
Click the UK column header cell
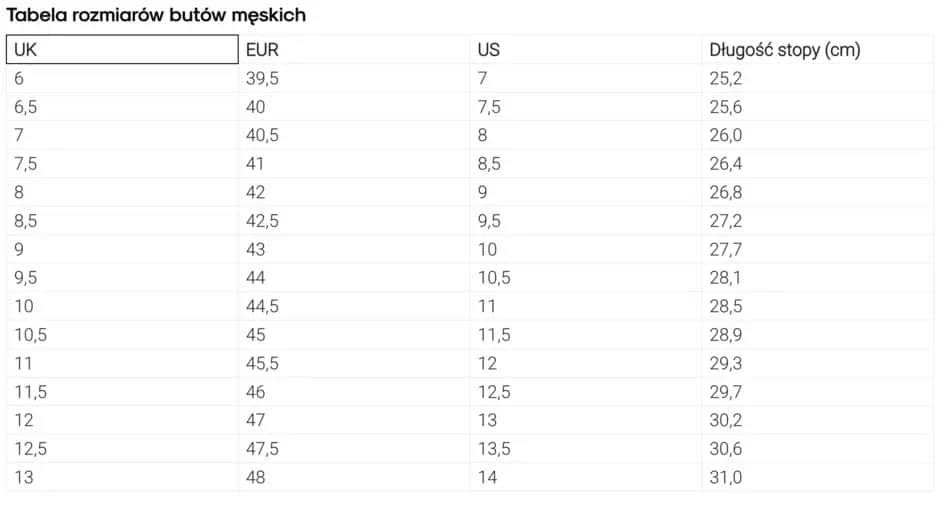122,50
